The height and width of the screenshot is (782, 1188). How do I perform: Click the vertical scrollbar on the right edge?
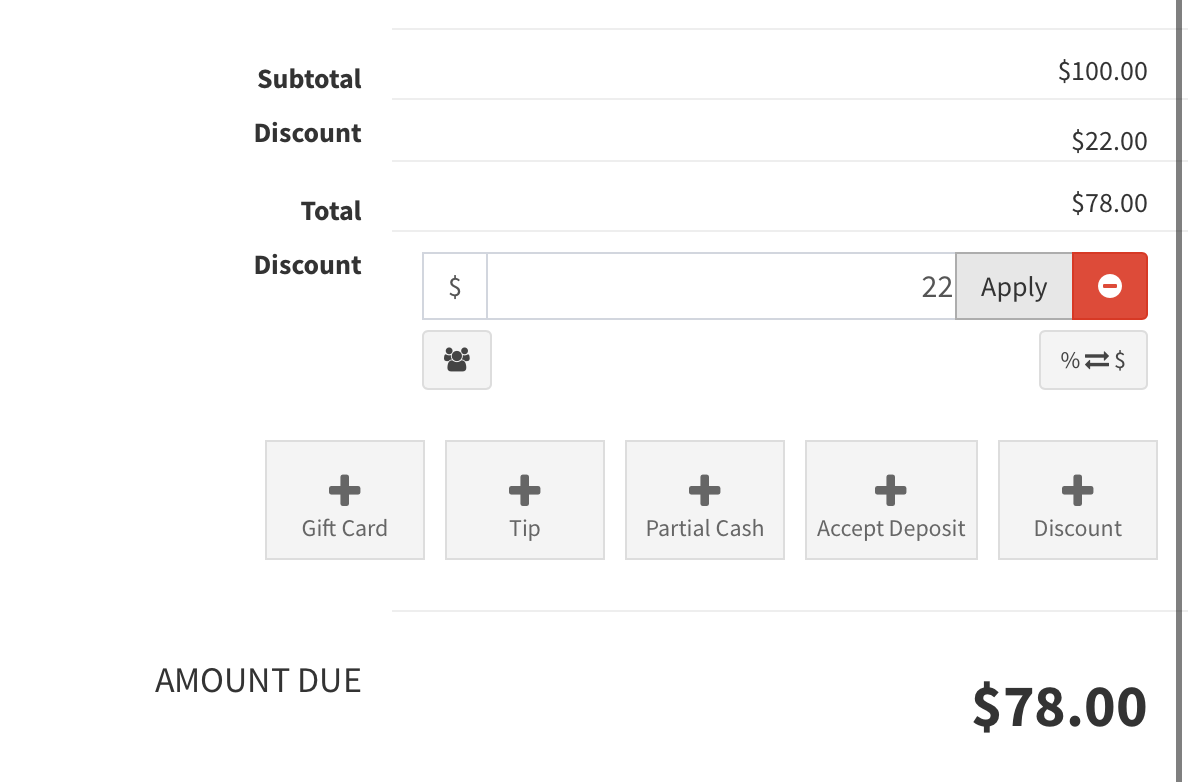(x=1180, y=400)
